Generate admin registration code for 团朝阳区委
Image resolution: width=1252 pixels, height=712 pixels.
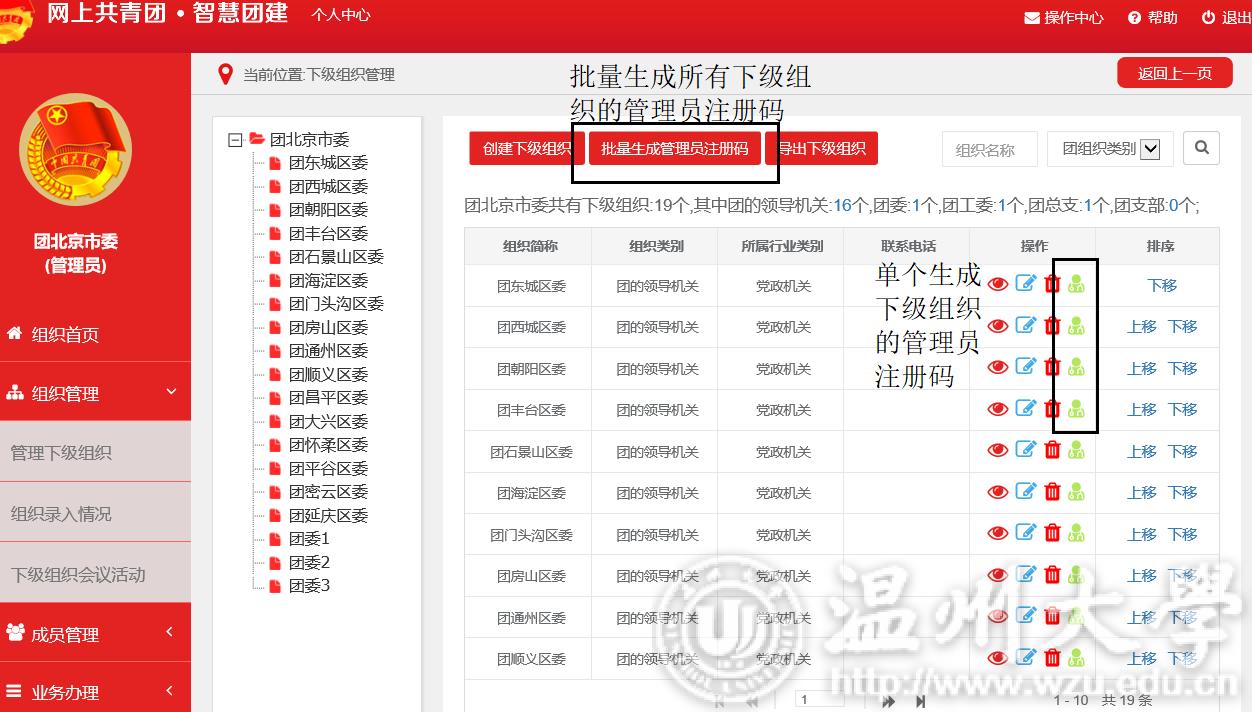(1076, 367)
